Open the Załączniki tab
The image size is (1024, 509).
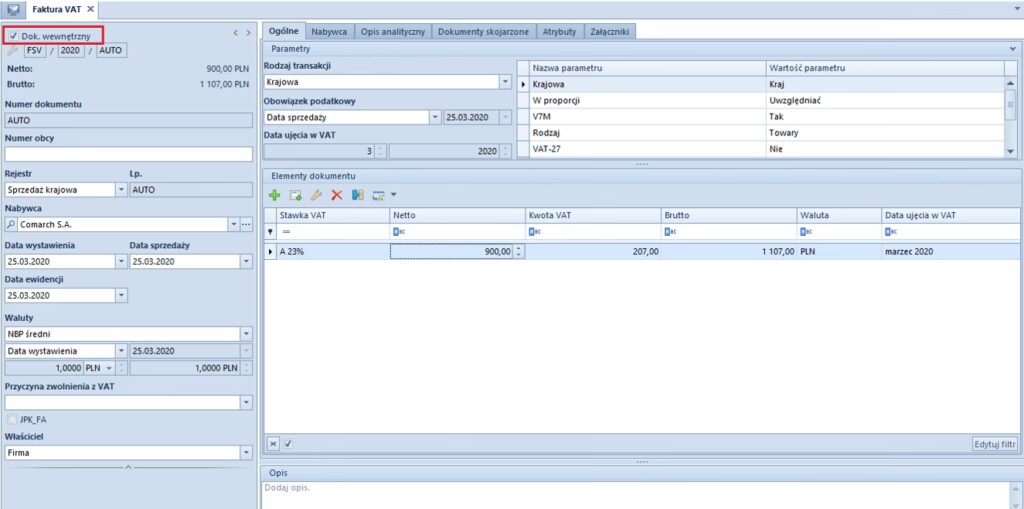pyautogui.click(x=609, y=31)
